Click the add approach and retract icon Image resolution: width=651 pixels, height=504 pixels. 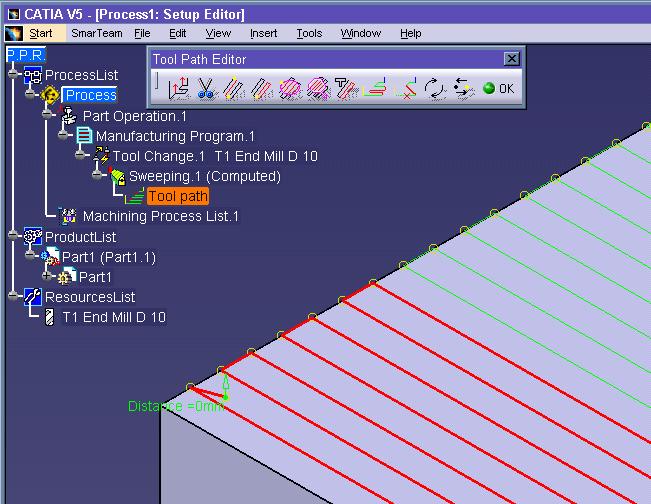[x=374, y=88]
